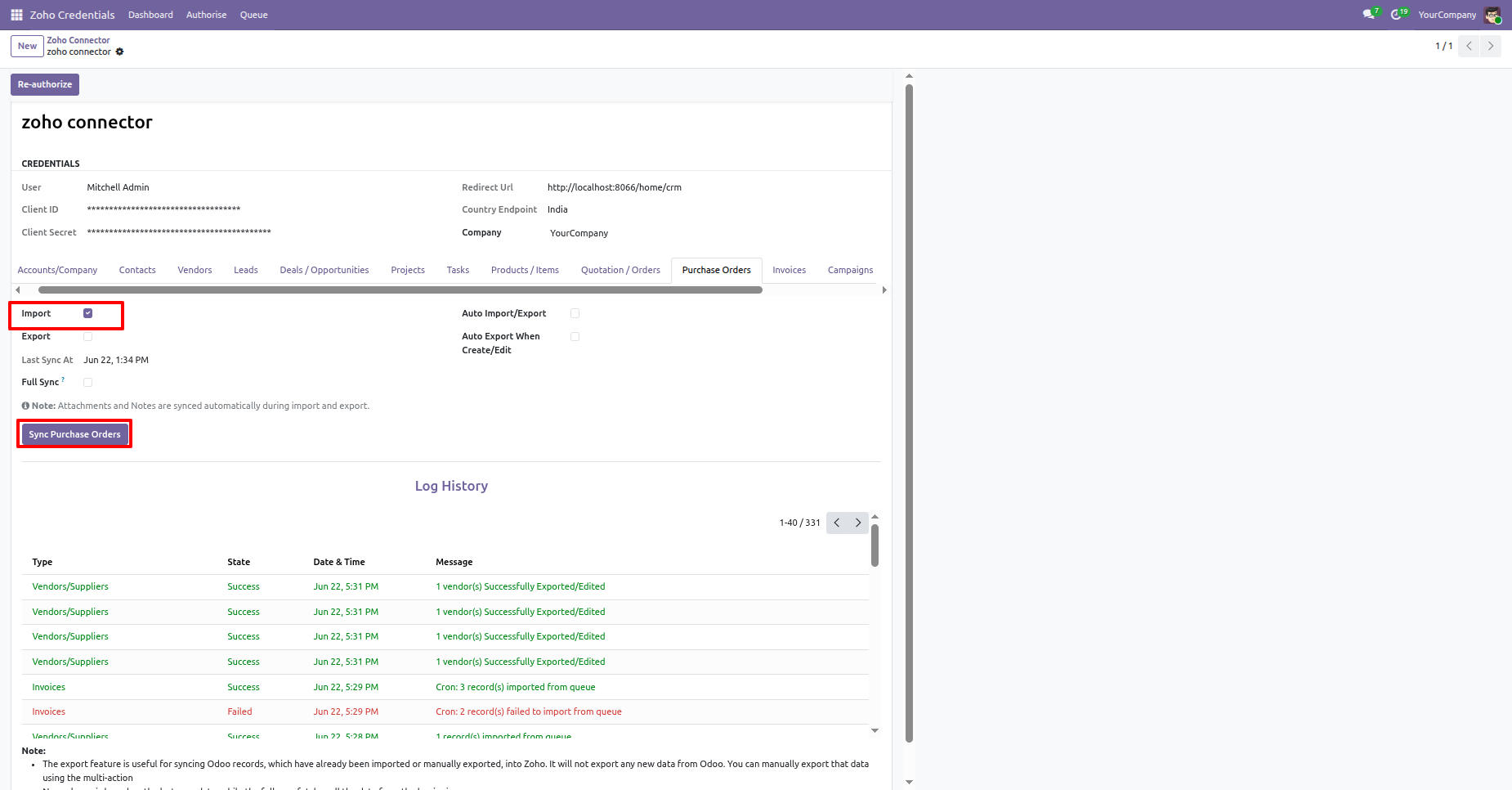
Task: Go to previous record with pager arrow
Action: pyautogui.click(x=1470, y=46)
